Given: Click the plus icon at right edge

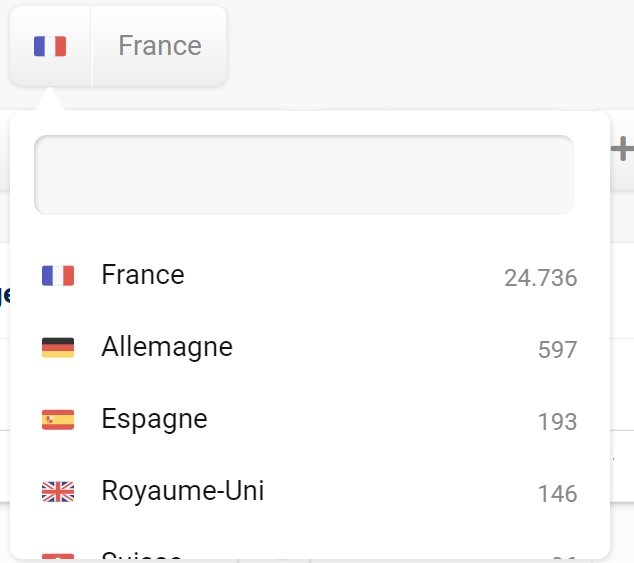Looking at the screenshot, I should [x=623, y=148].
